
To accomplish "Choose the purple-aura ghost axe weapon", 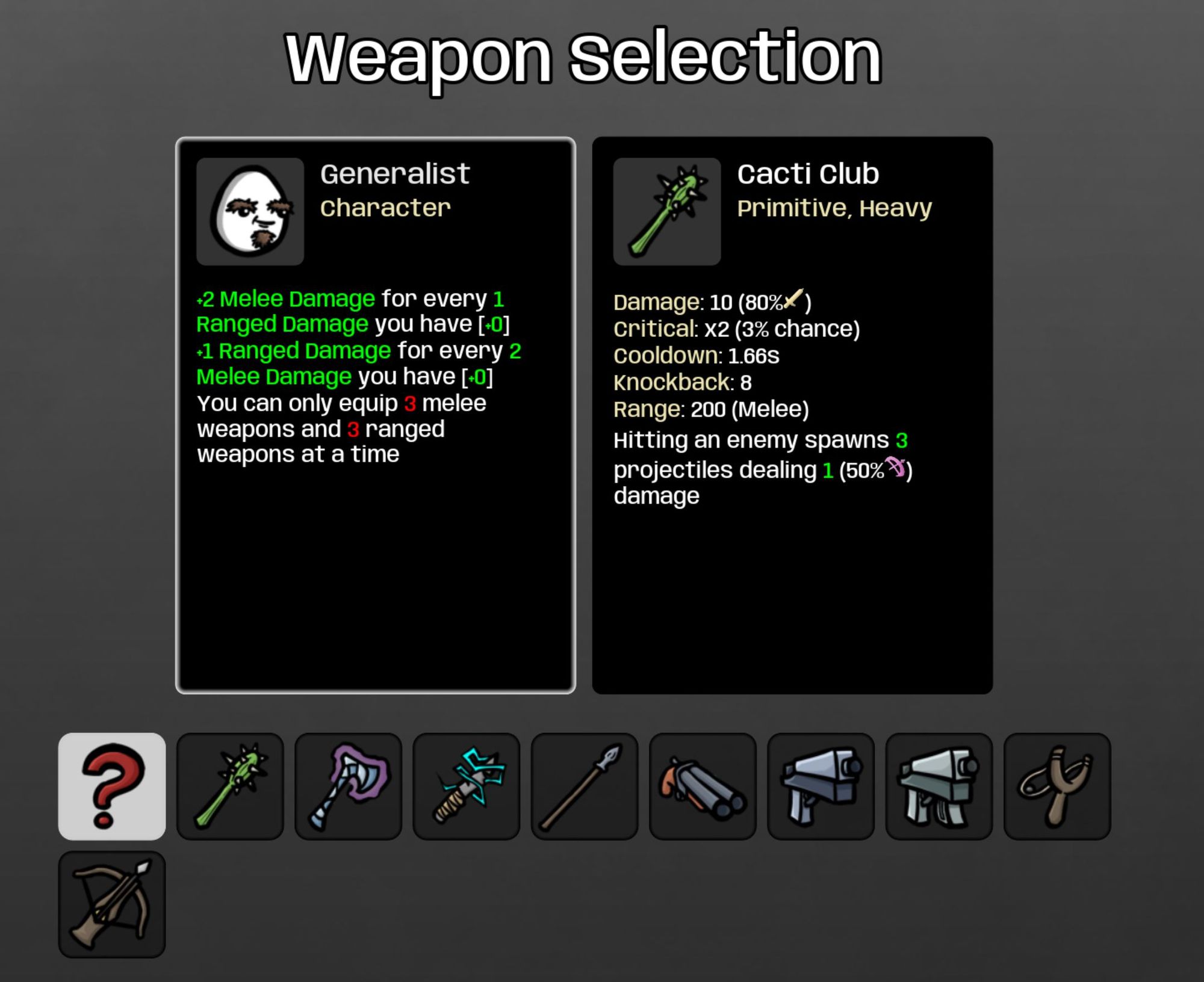I will (x=348, y=786).
